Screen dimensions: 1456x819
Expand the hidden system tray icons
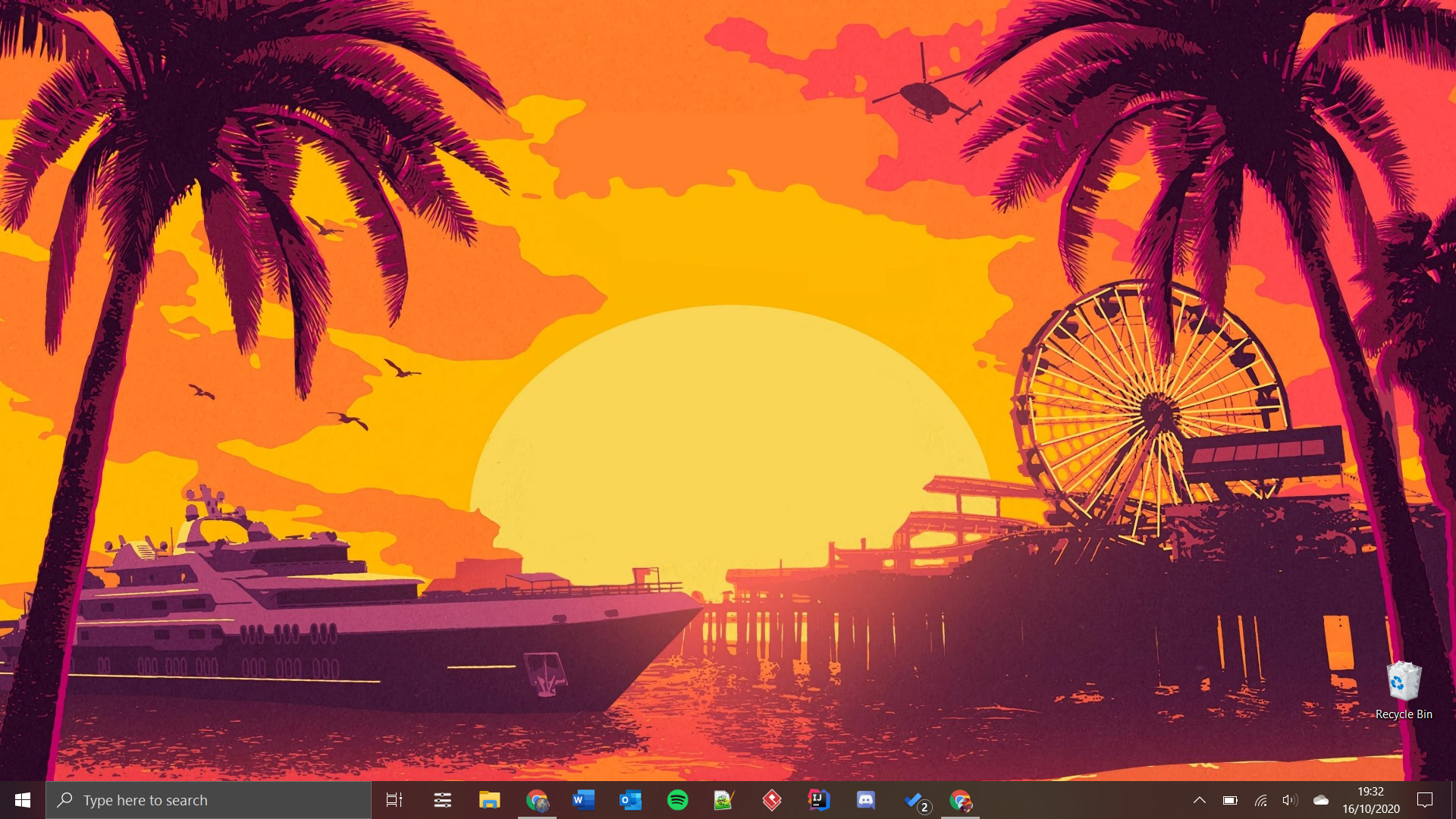click(x=1200, y=800)
